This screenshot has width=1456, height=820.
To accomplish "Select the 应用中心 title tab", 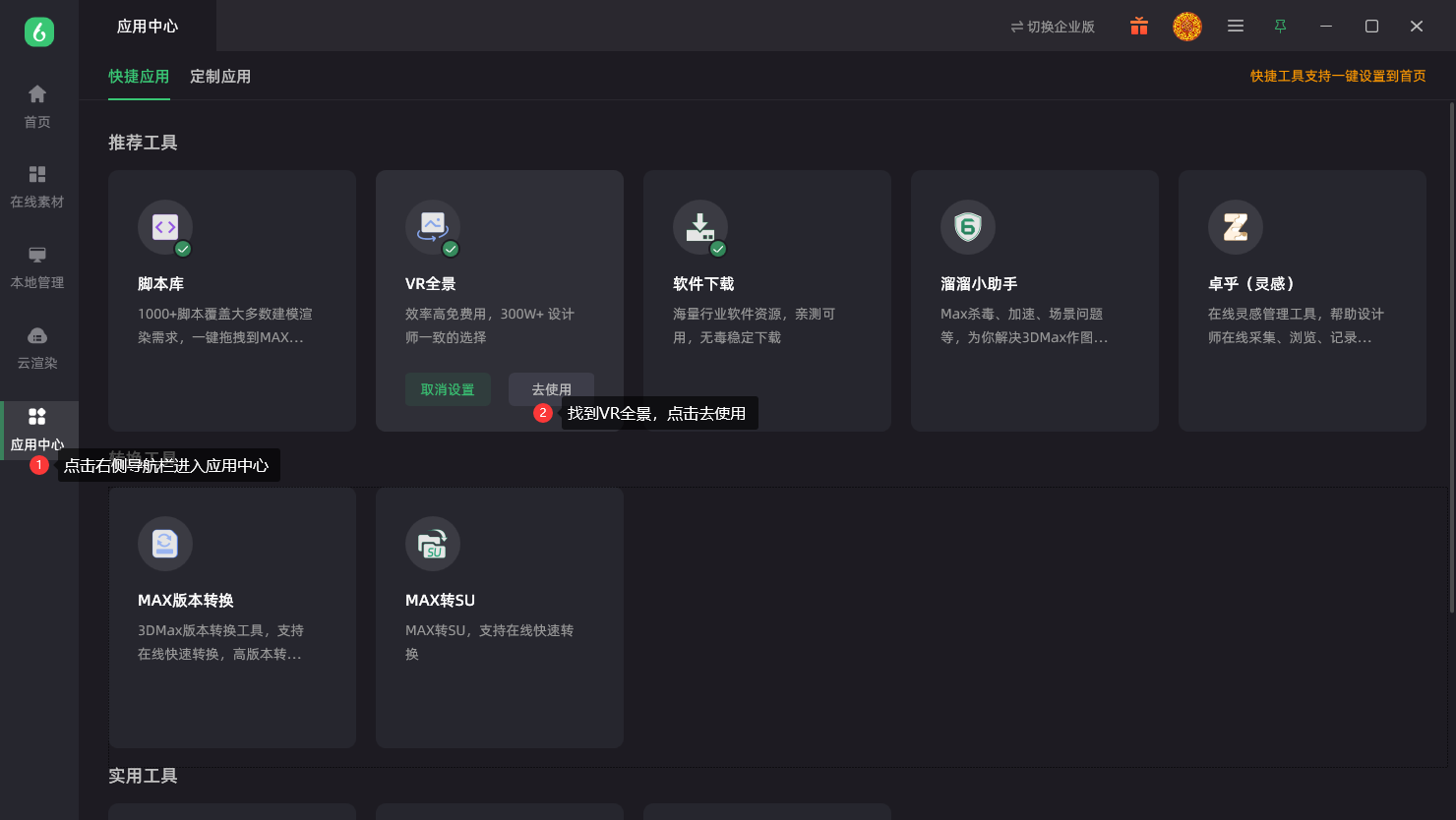I will click(148, 27).
